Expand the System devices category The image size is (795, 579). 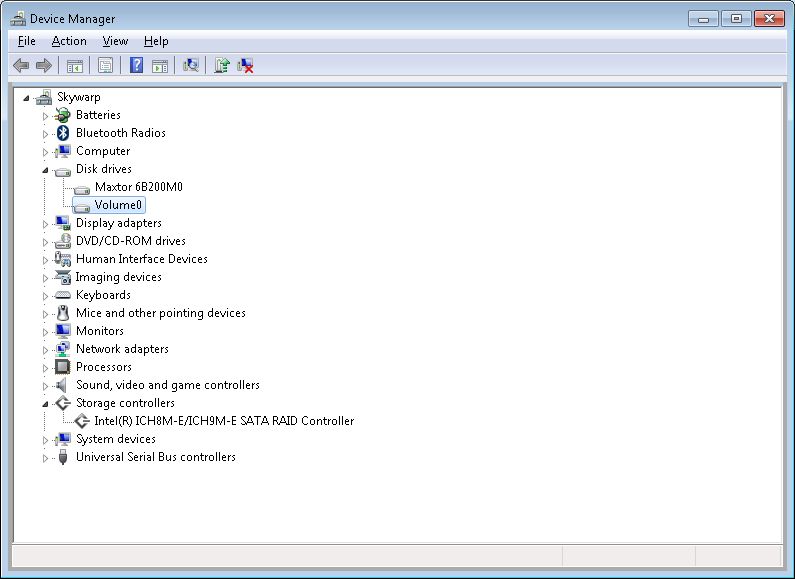45,440
